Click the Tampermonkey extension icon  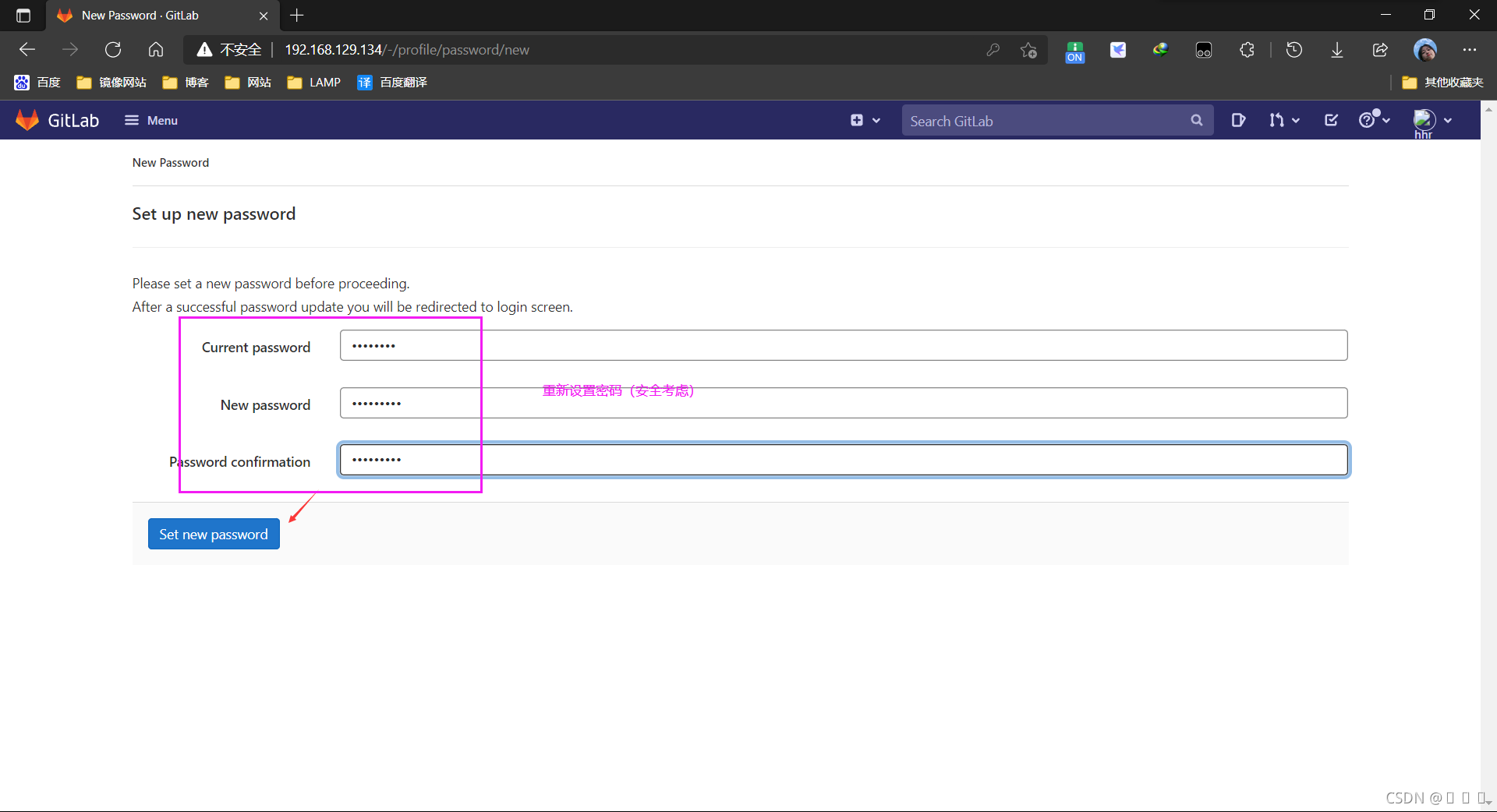tap(1204, 50)
